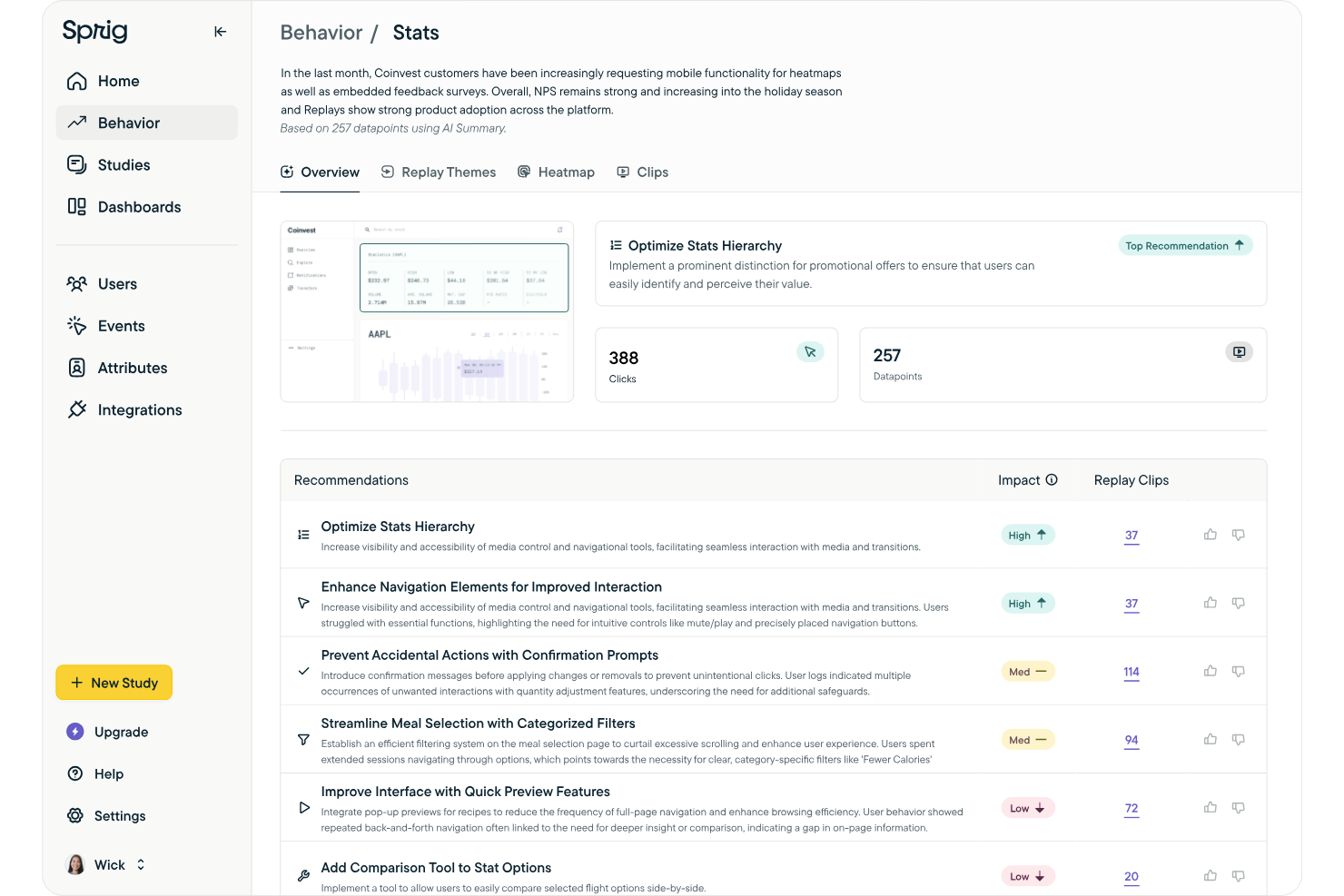Open the 114 replay clips link
This screenshot has width=1344, height=896.
(x=1131, y=673)
